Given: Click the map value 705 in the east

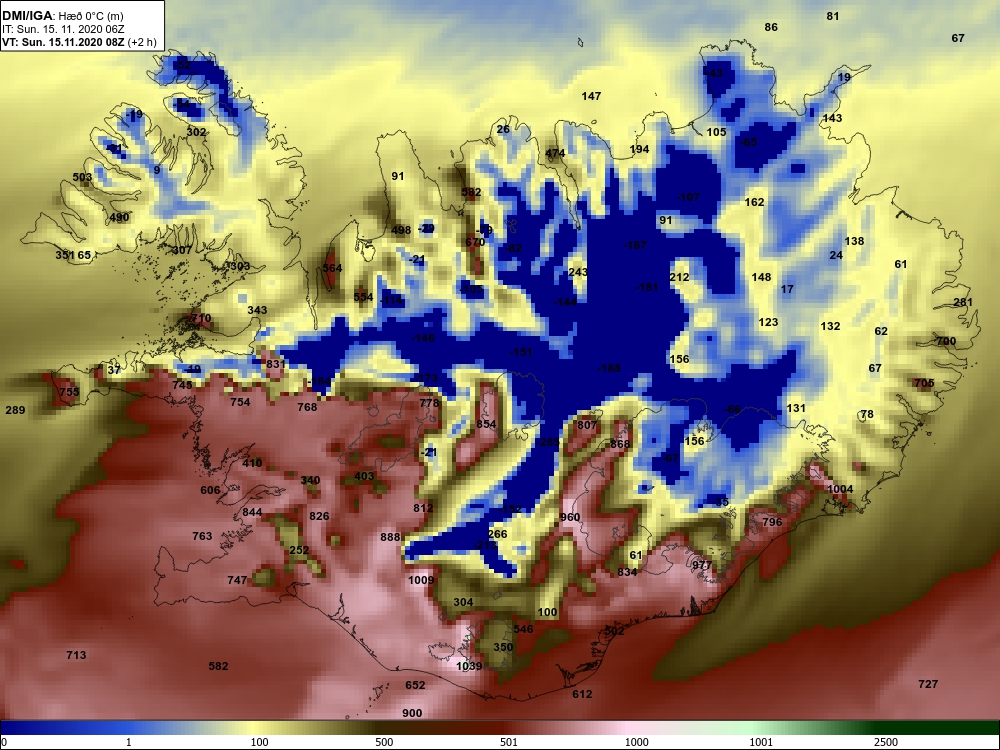Looking at the screenshot, I should [x=924, y=383].
